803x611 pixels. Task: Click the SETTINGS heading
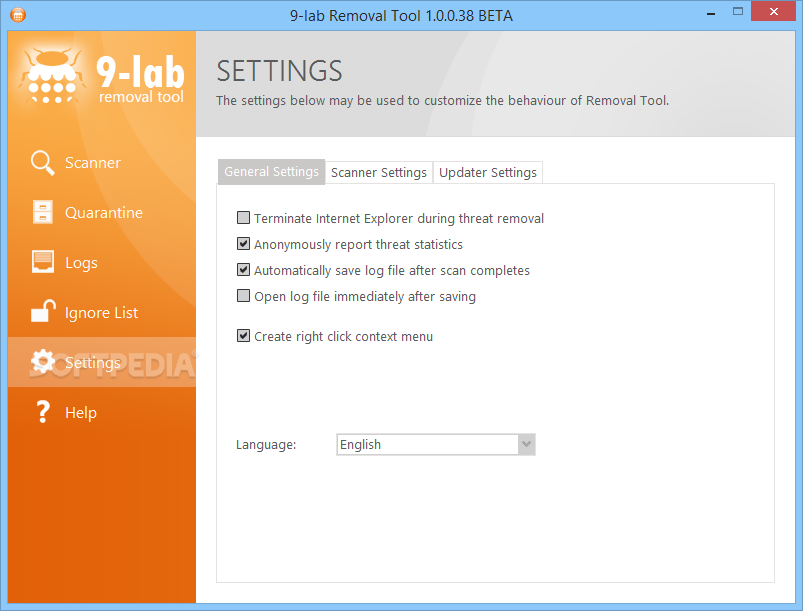pos(279,71)
